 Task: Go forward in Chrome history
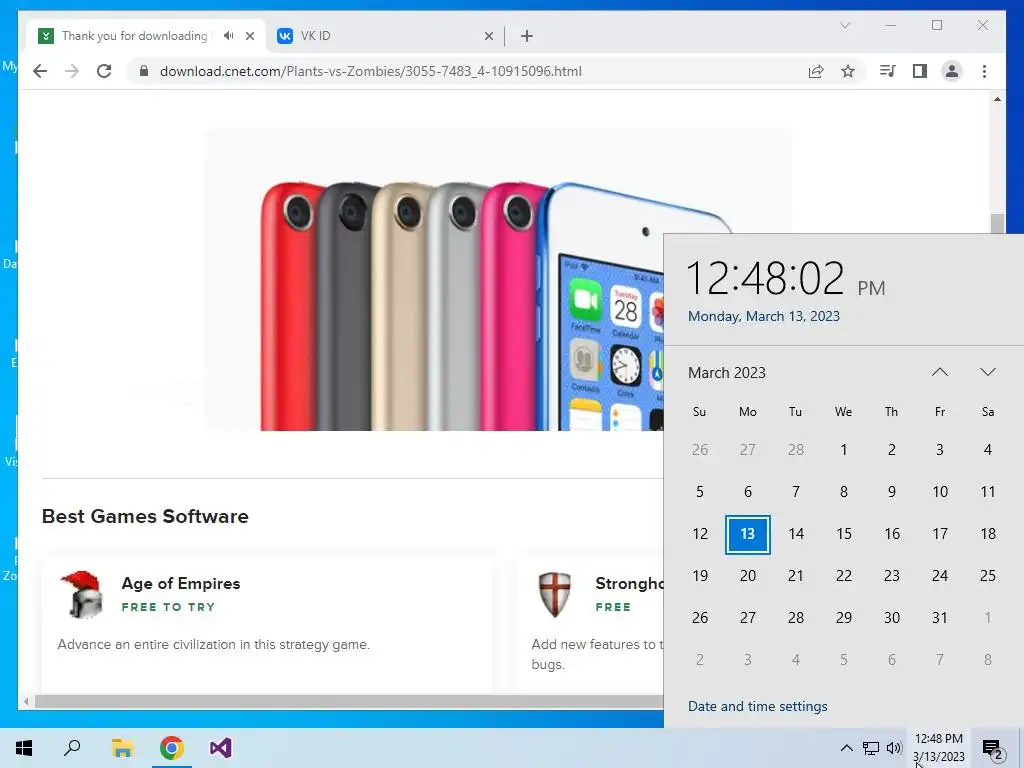tap(72, 71)
